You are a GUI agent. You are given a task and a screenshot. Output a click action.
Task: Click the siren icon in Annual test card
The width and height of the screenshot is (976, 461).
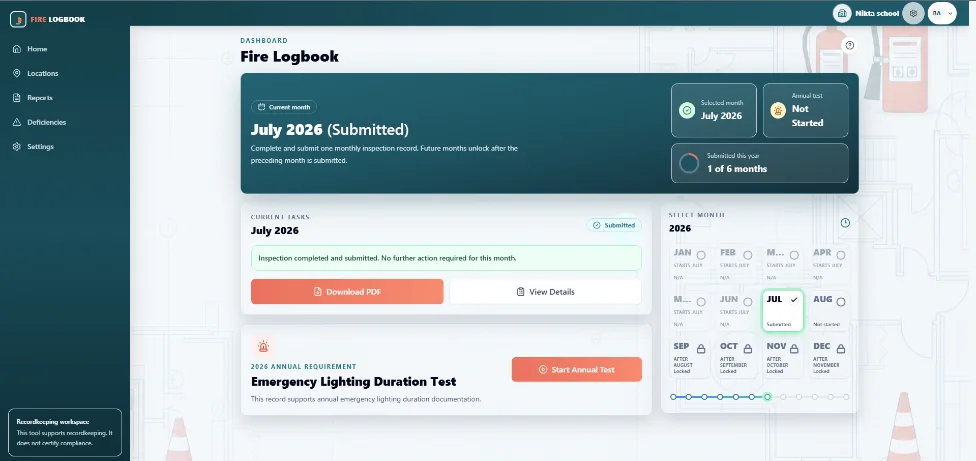(x=778, y=111)
